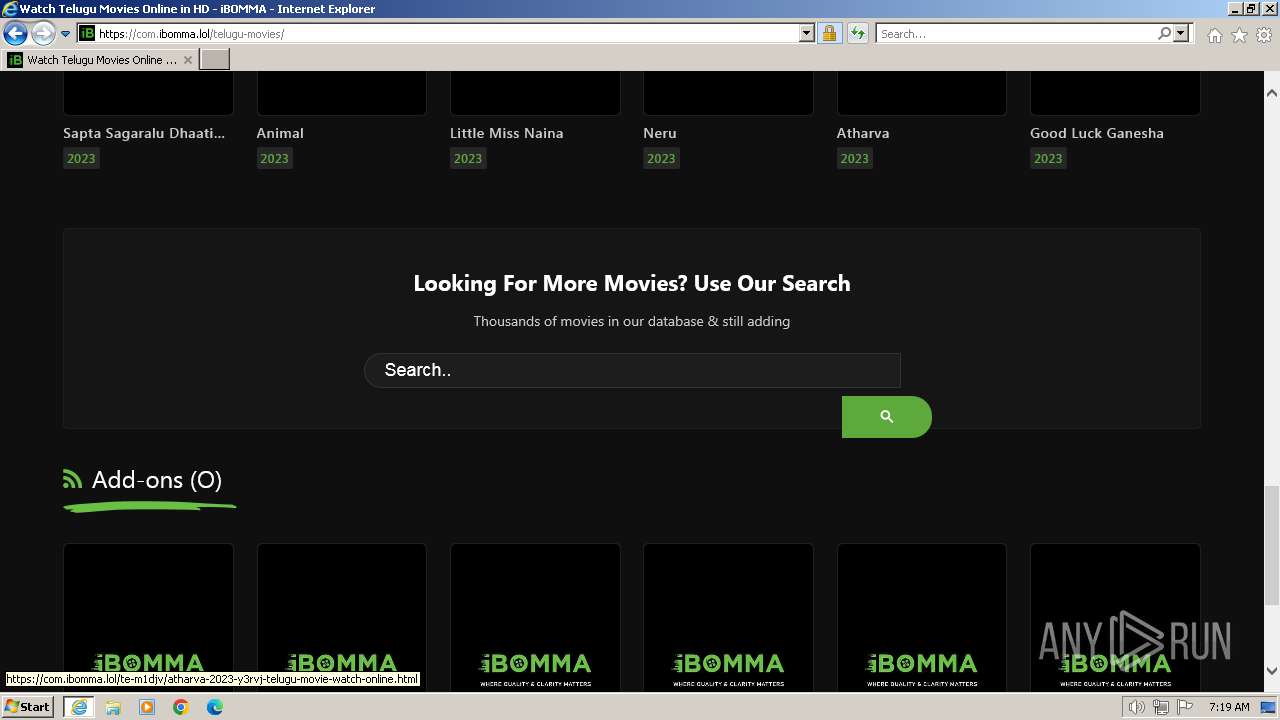1280x720 pixels.
Task: Click the 7:19 AM system clock
Action: tap(1229, 707)
